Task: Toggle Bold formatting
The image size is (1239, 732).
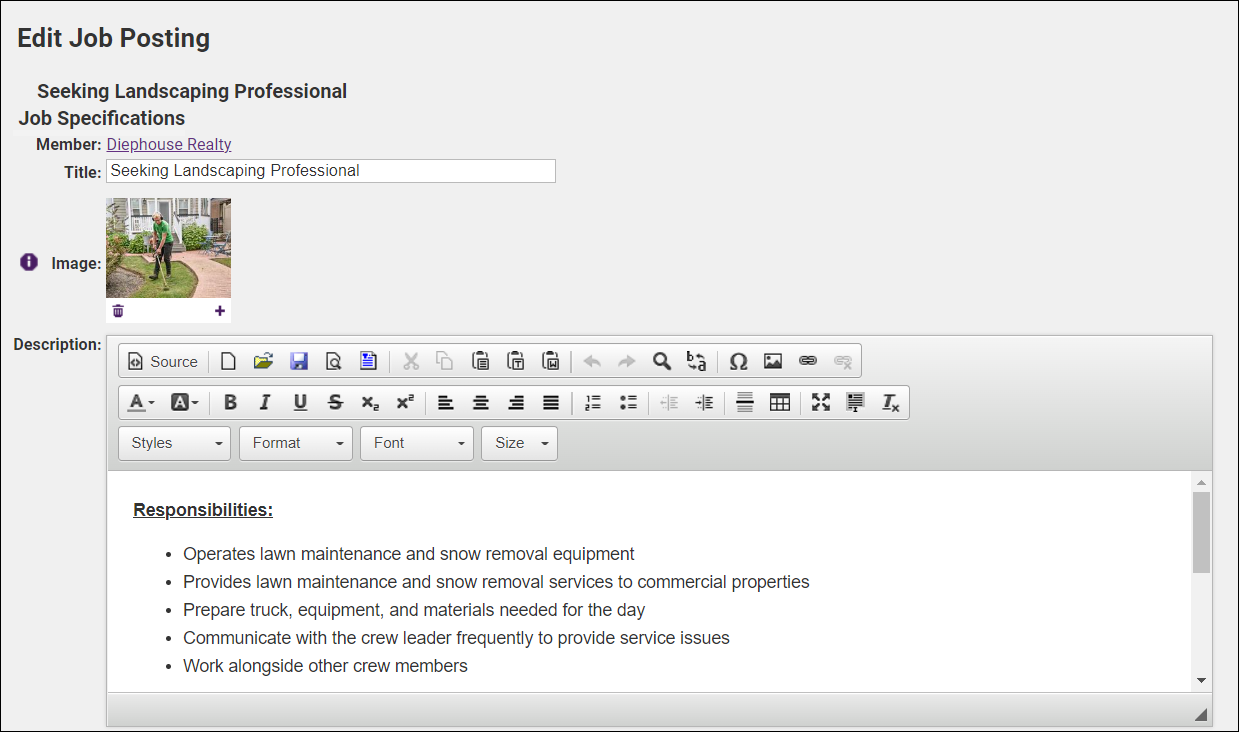Action: point(230,403)
